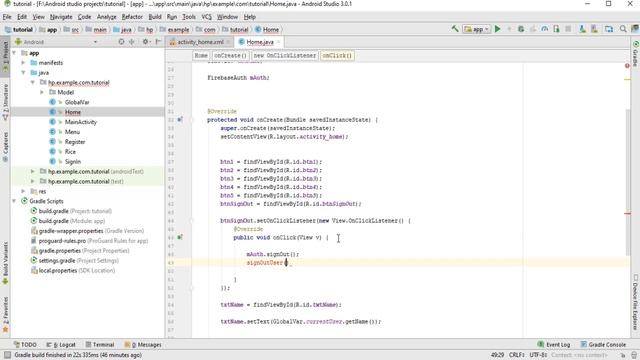Close the Home.java tab

278,42
